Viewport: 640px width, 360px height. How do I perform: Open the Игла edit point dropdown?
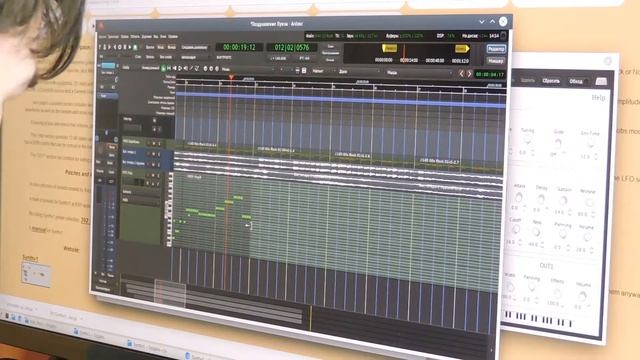(419, 73)
